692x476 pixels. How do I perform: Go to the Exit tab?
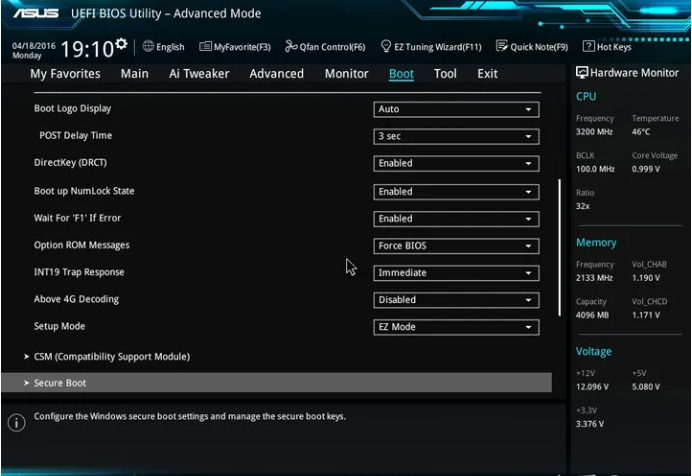pyautogui.click(x=487, y=74)
